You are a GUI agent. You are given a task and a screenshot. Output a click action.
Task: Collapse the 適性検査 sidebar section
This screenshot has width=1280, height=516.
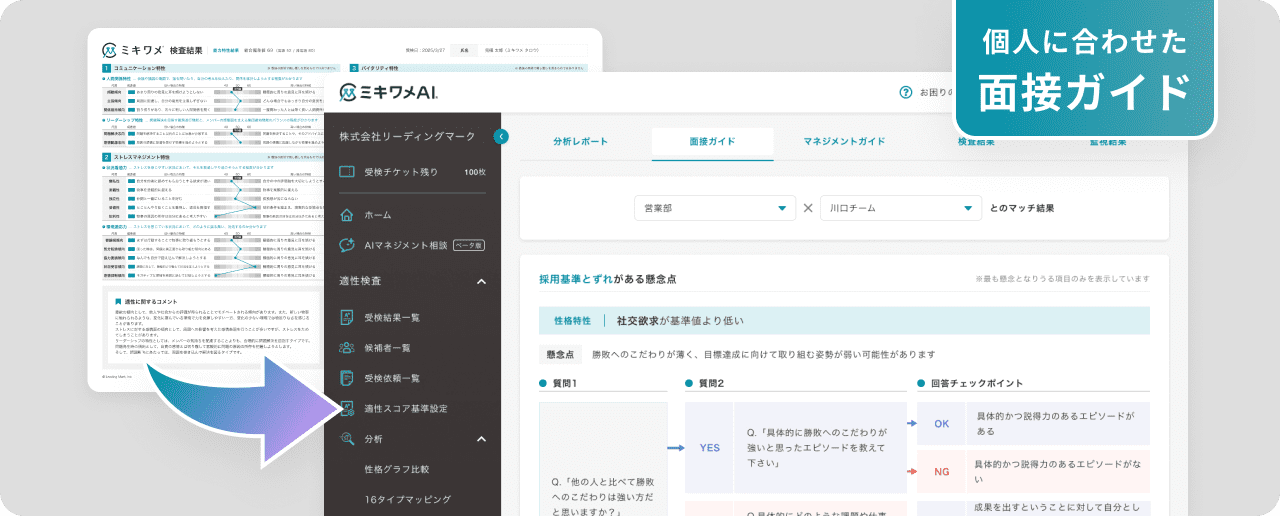481,282
